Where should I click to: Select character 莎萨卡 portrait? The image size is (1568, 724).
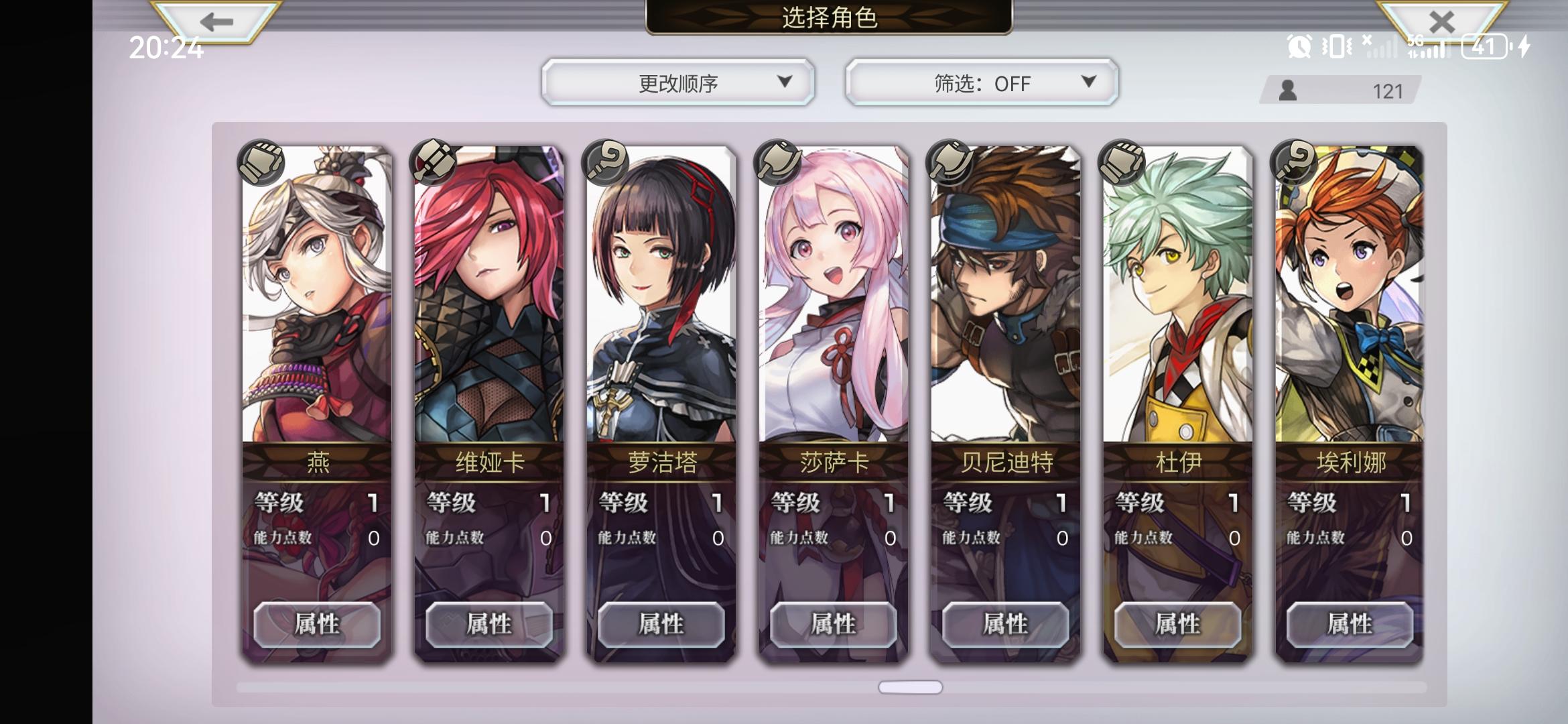pos(834,295)
